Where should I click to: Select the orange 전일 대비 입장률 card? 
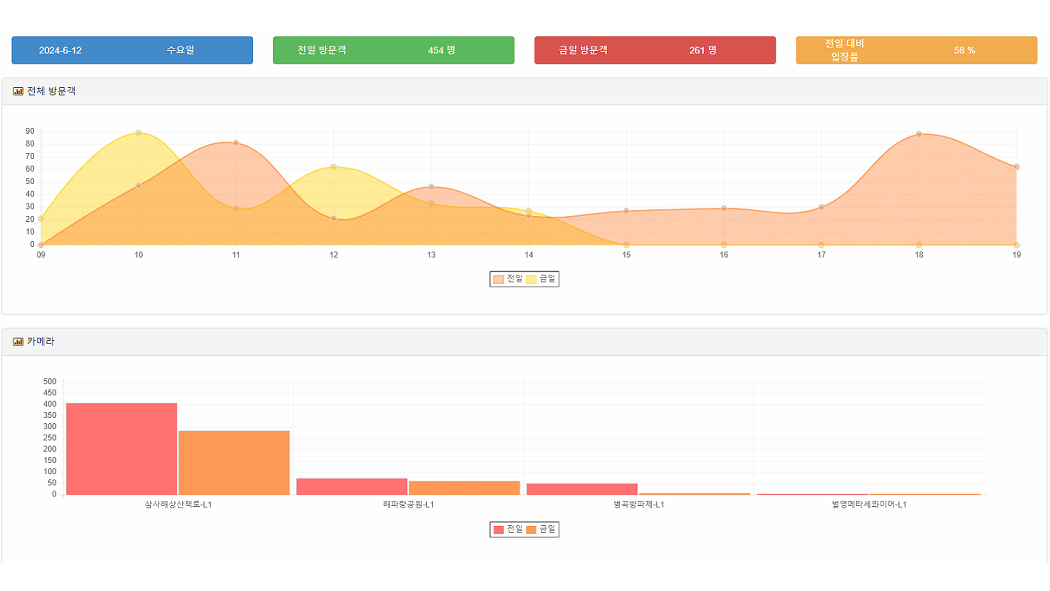(916, 50)
